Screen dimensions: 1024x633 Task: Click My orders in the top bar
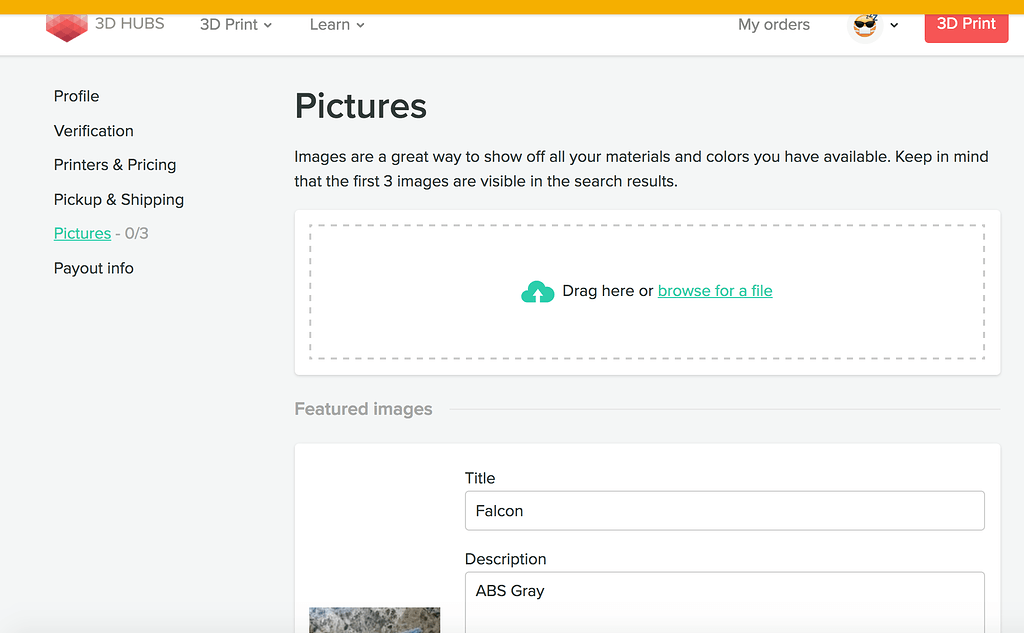click(774, 25)
